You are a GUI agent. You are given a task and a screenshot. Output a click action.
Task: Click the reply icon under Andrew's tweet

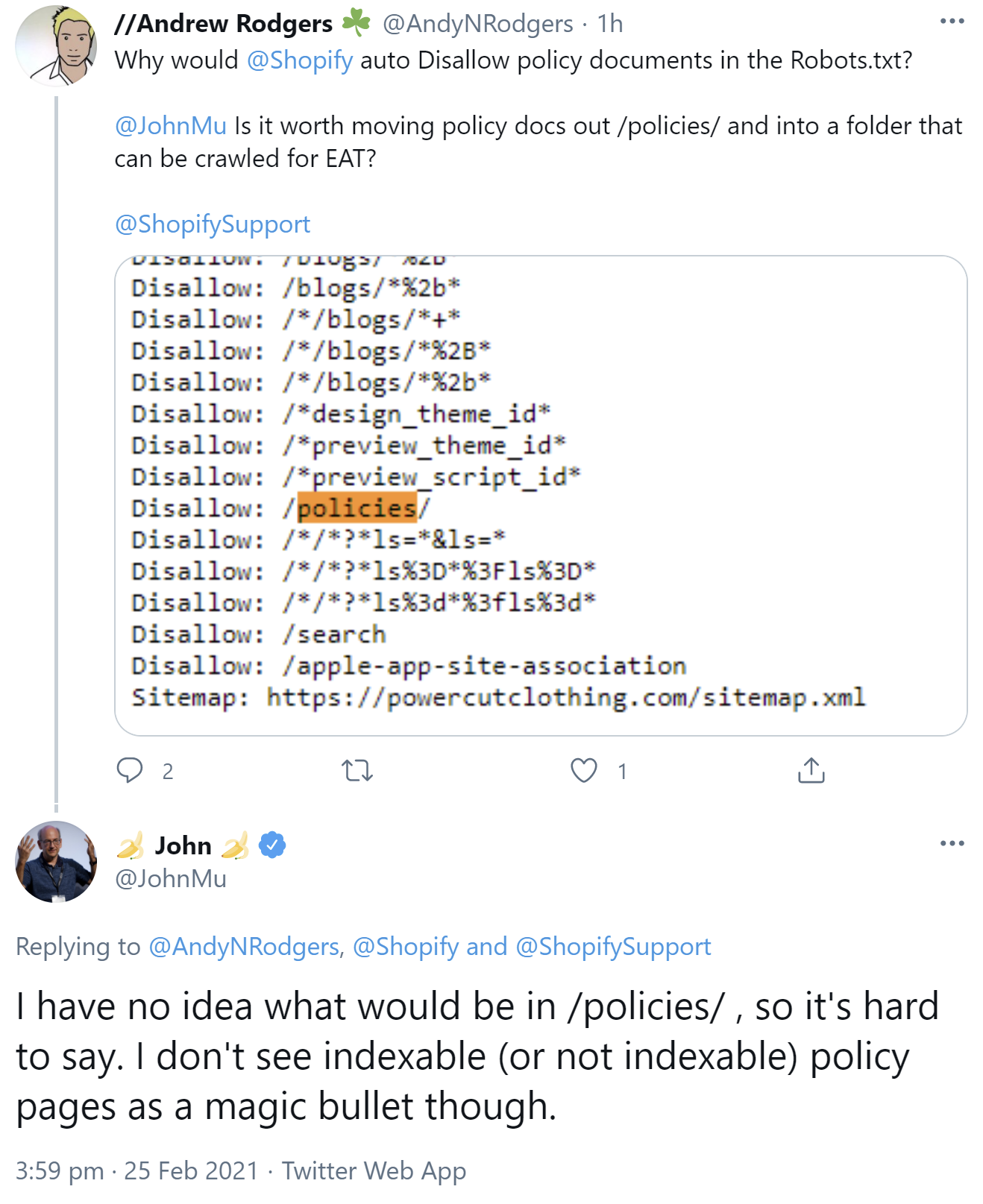(x=130, y=770)
